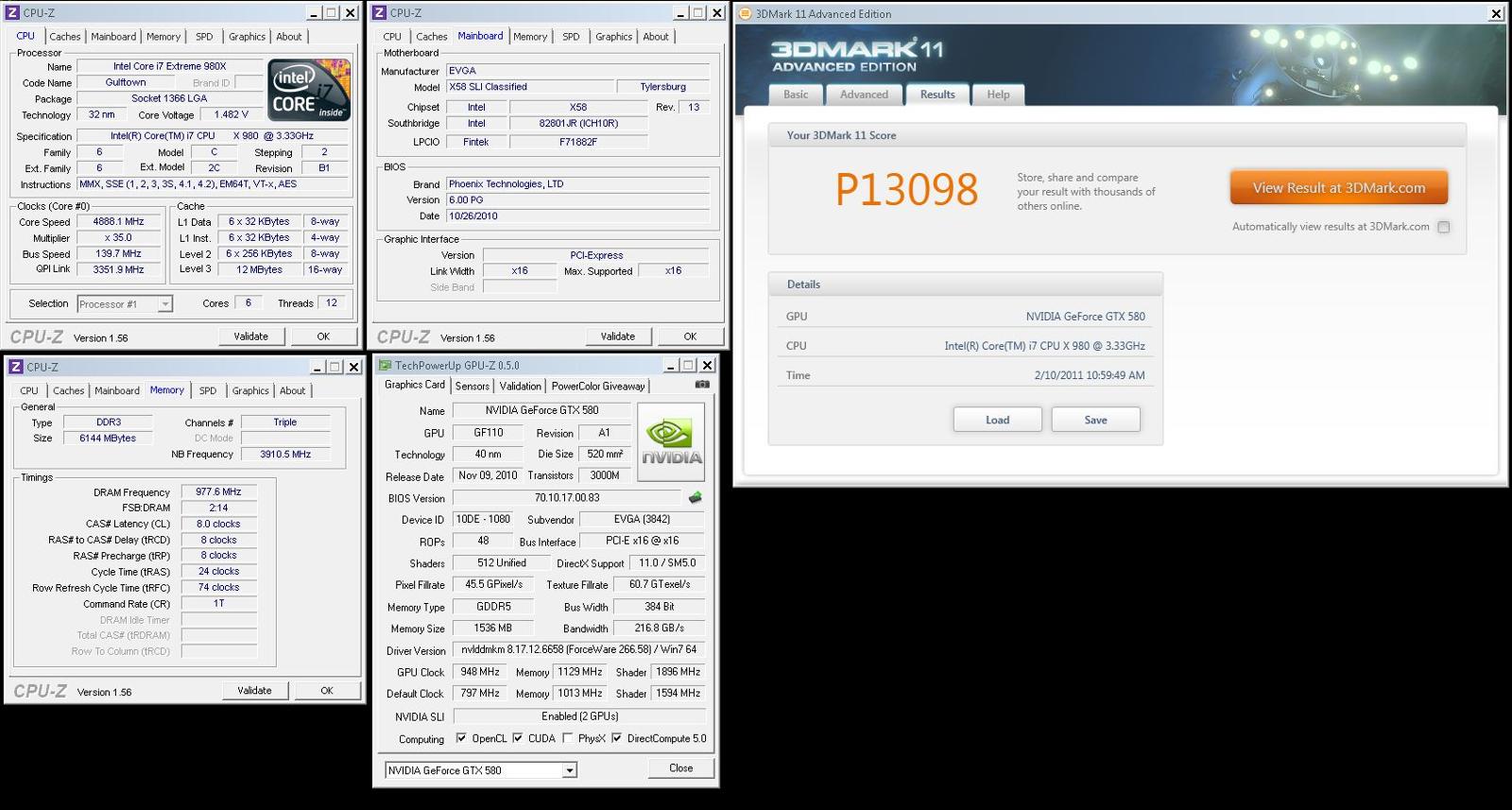Click the Manufacturer EVGA field

click(x=577, y=71)
